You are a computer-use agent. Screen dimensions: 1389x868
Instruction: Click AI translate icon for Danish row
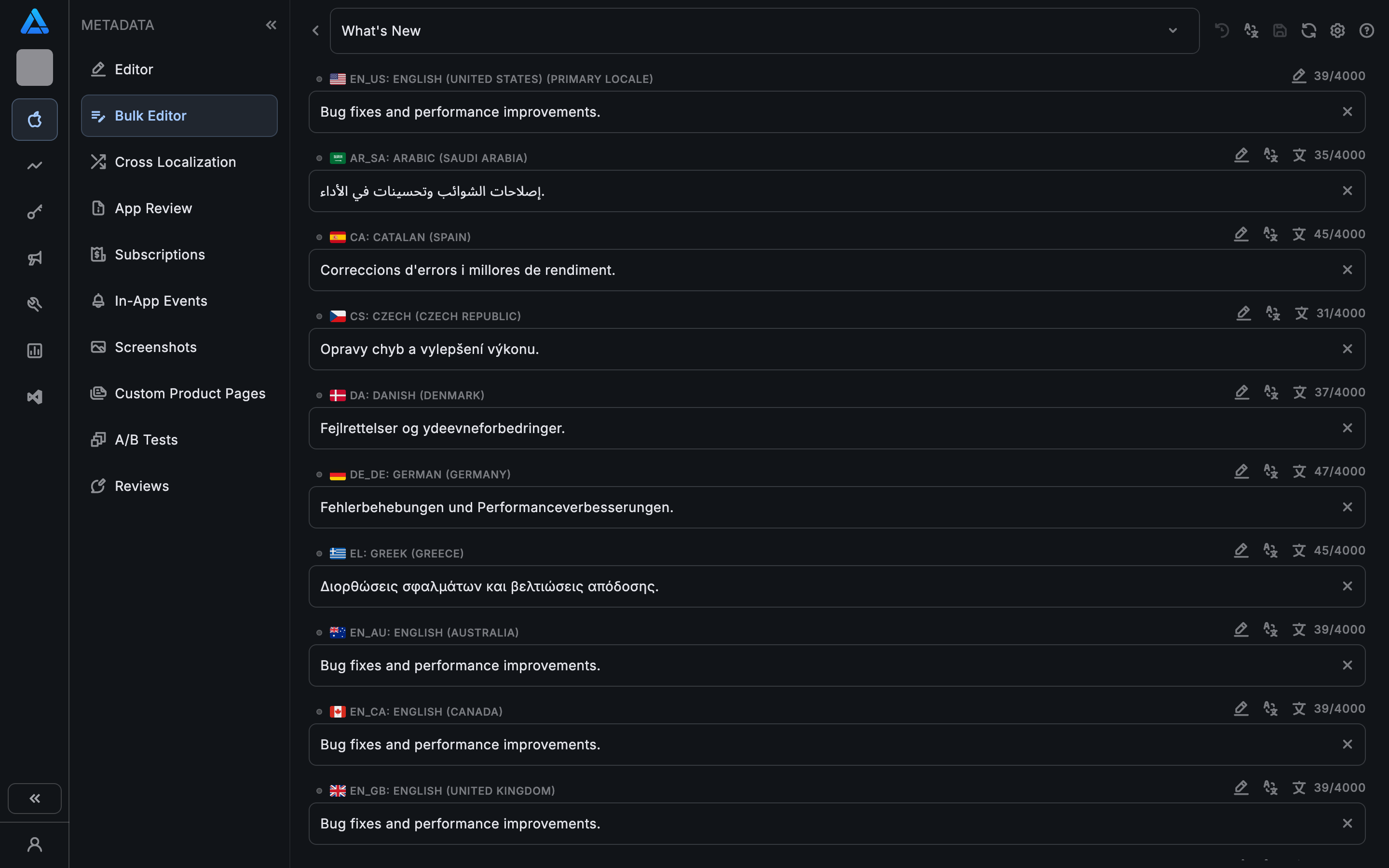click(x=1271, y=393)
